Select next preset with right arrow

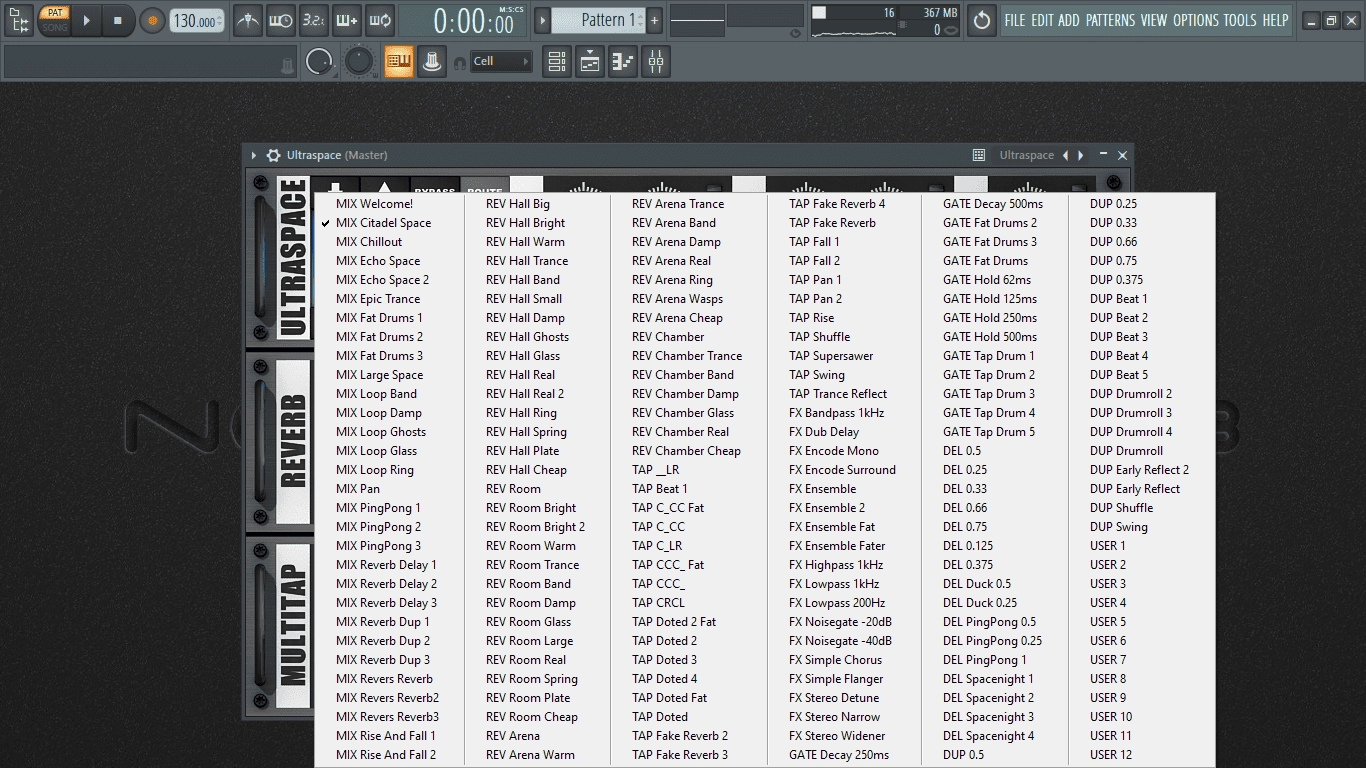tap(1081, 155)
